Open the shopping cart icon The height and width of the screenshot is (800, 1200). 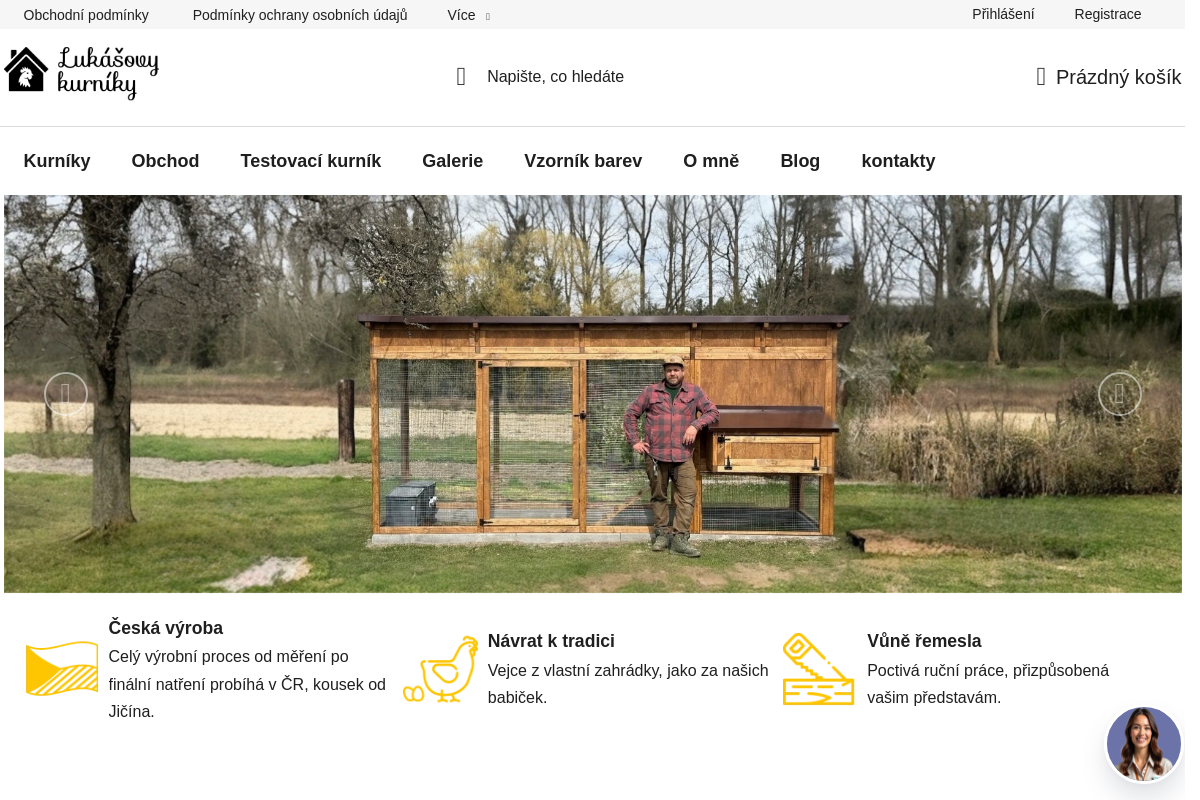coord(1041,77)
